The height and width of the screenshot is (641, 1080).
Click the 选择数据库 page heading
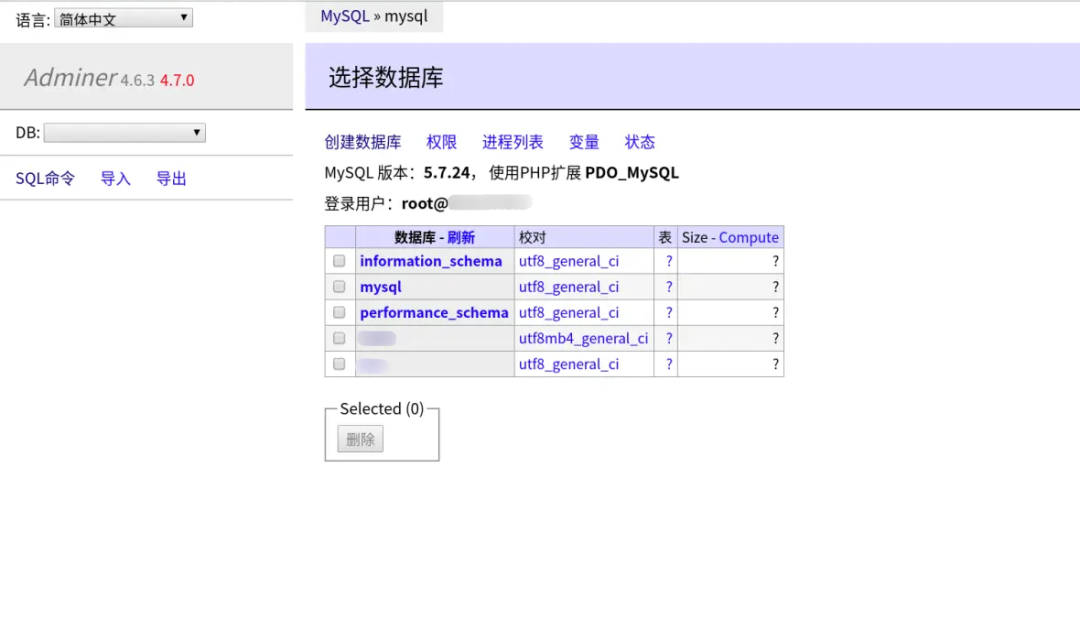click(386, 78)
